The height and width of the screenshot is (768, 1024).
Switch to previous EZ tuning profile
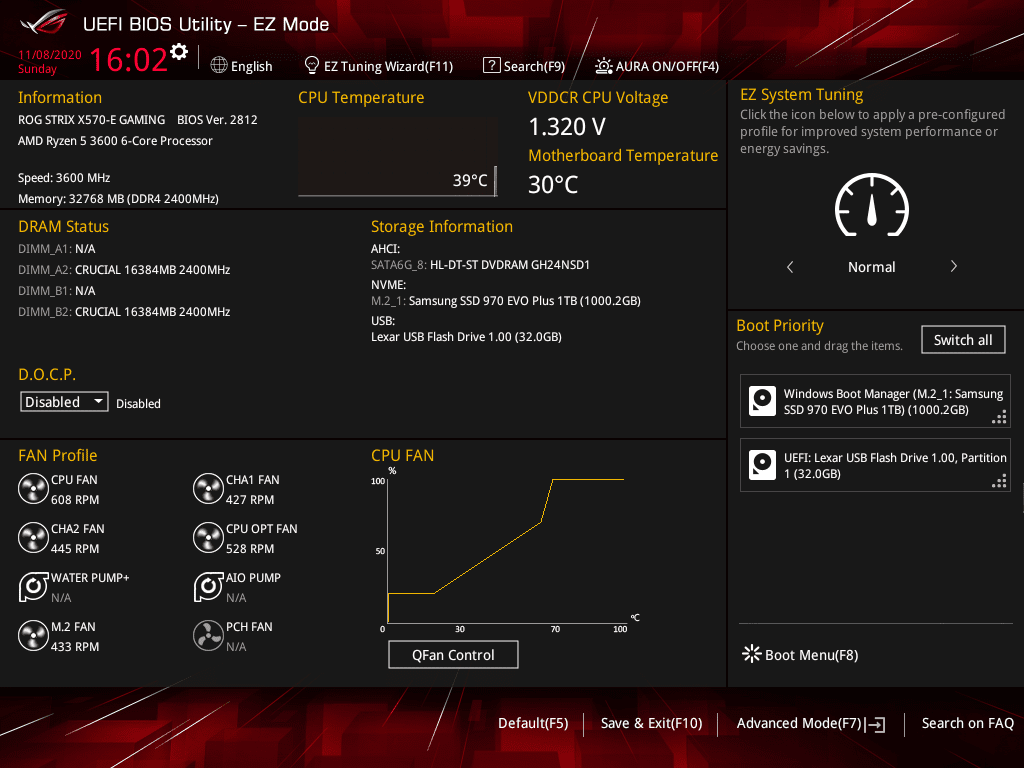coord(790,266)
